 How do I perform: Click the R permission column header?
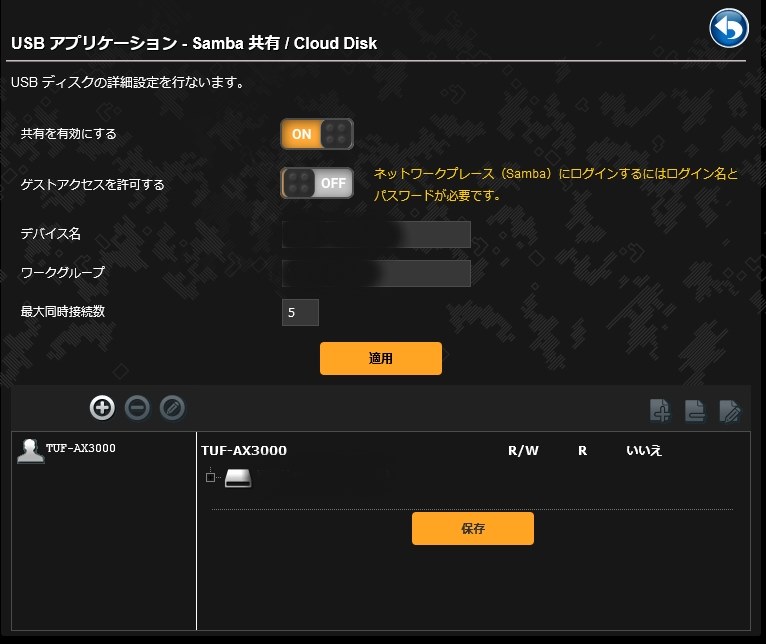(582, 451)
